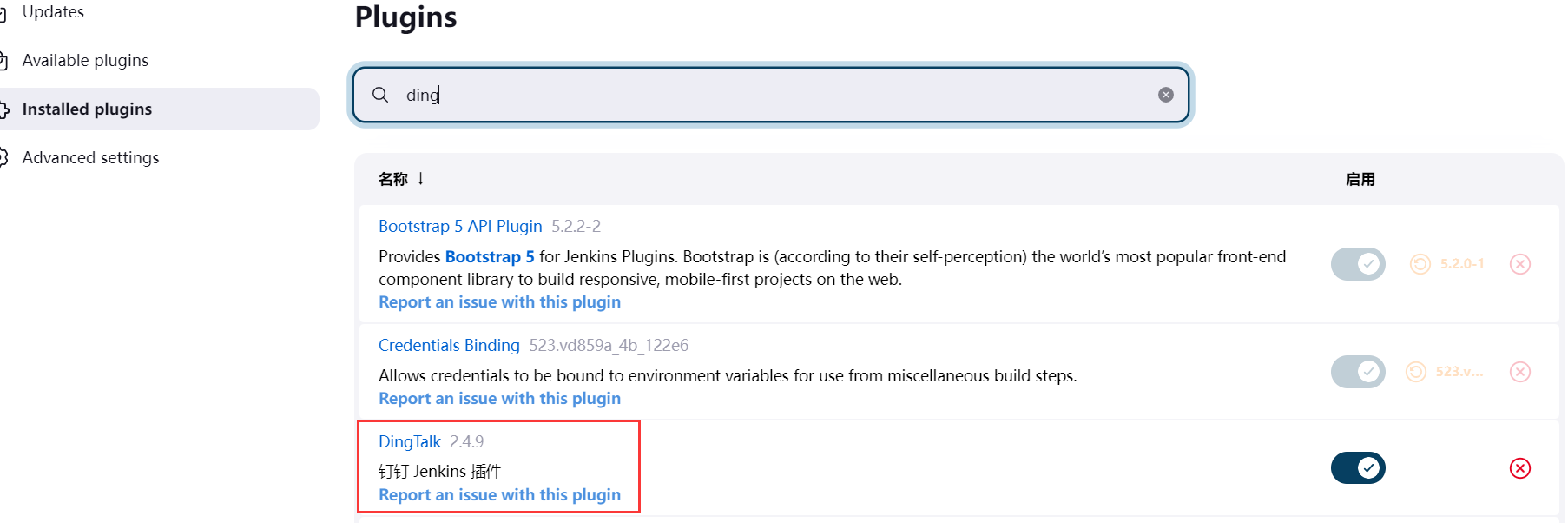Open the Credentials Binding plugin link

pos(449,346)
